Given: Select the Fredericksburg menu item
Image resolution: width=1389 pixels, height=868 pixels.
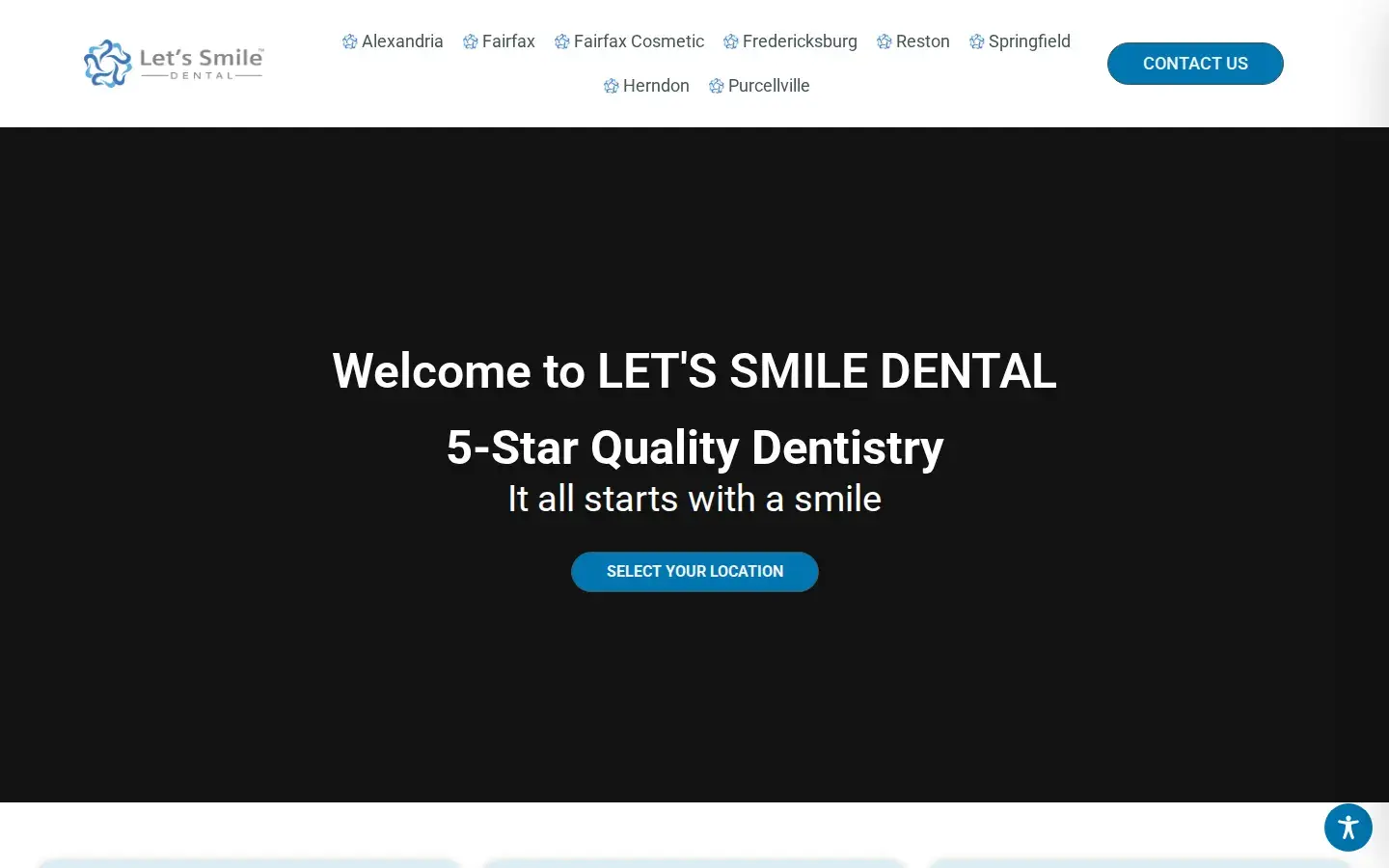Looking at the screenshot, I should (800, 41).
